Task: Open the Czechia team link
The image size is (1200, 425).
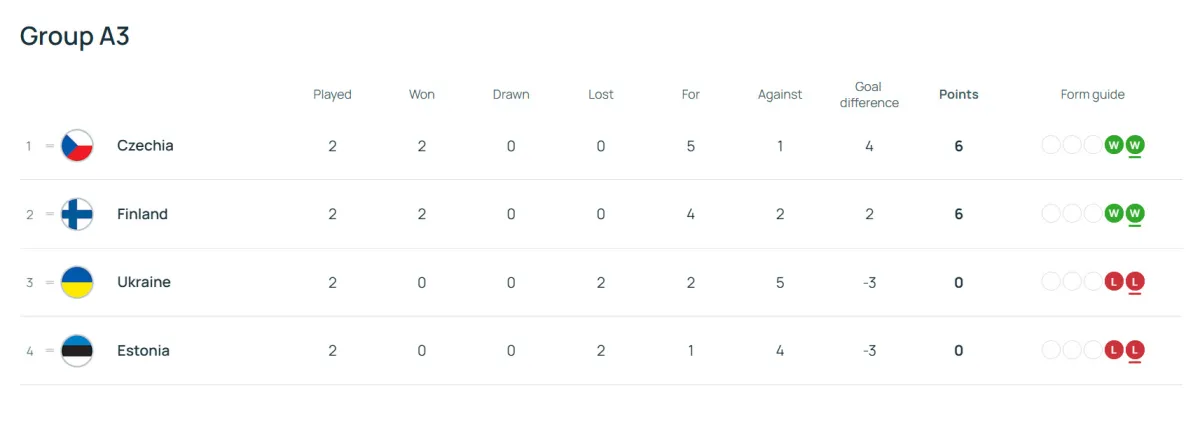Action: point(145,146)
